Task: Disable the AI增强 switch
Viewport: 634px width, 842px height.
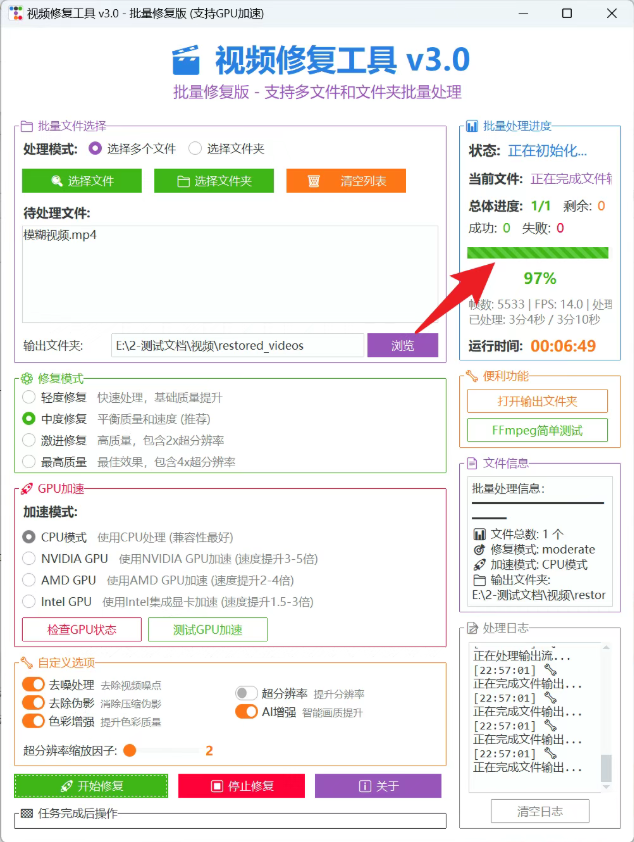Action: point(246,712)
